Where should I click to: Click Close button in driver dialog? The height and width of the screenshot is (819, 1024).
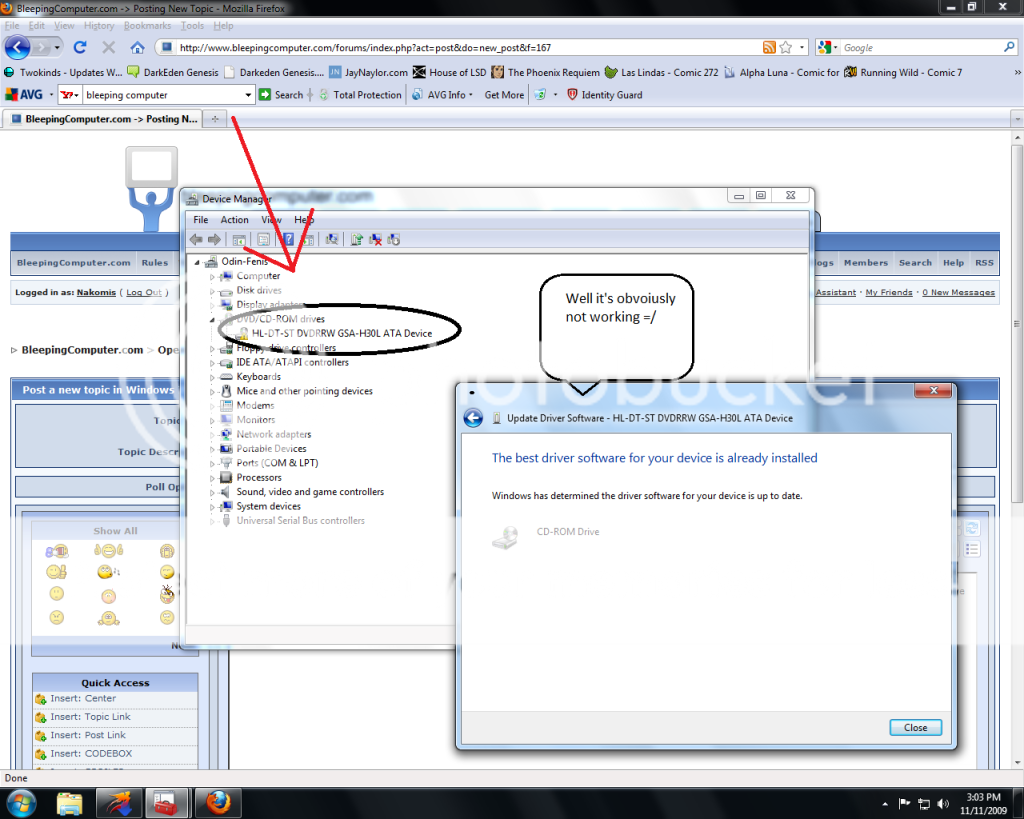[915, 727]
